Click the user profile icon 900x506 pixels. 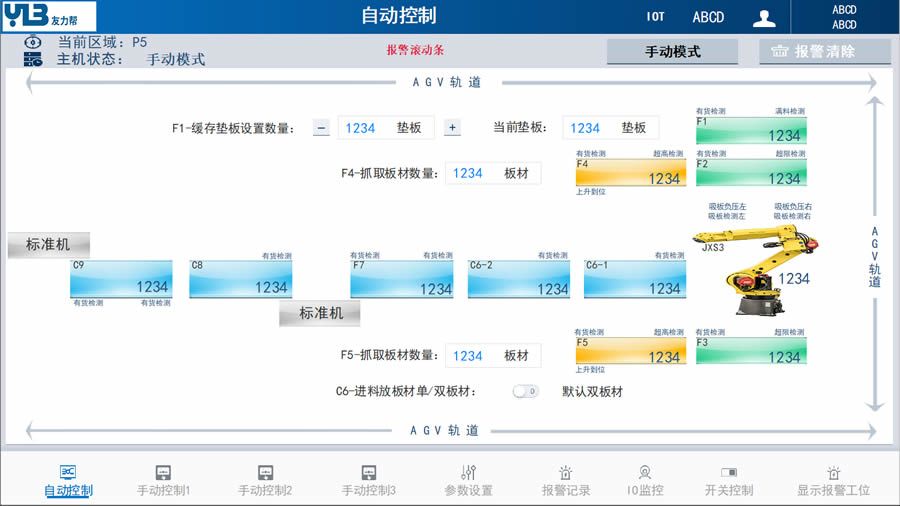pyautogui.click(x=764, y=18)
